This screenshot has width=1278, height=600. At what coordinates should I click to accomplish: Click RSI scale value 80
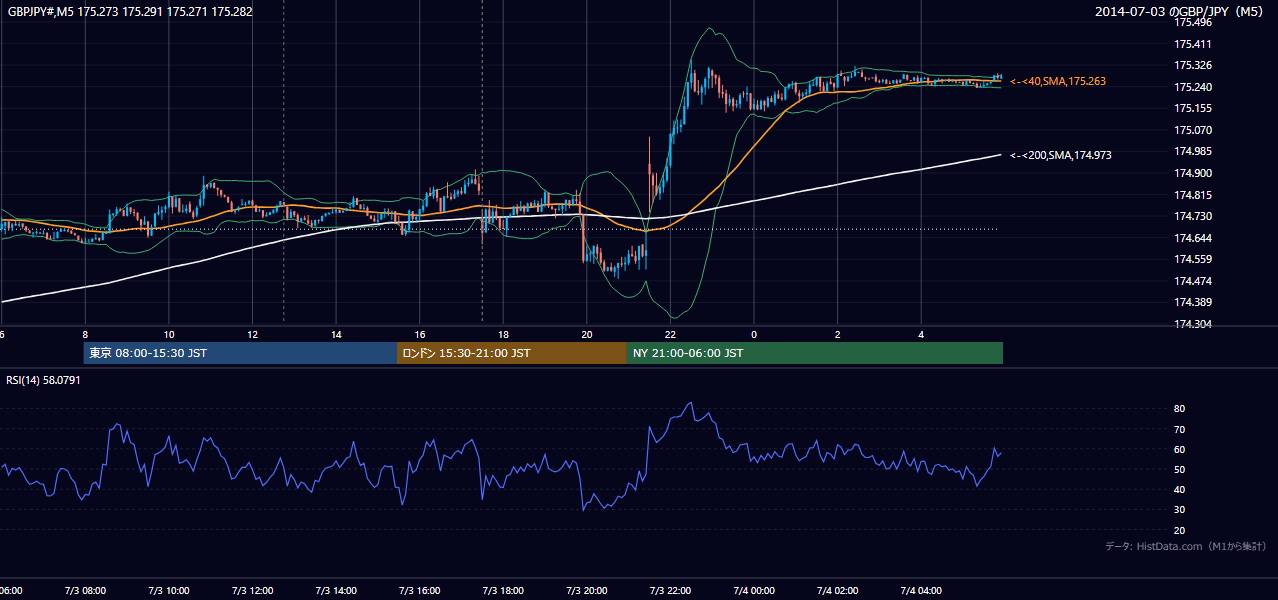pos(1179,409)
